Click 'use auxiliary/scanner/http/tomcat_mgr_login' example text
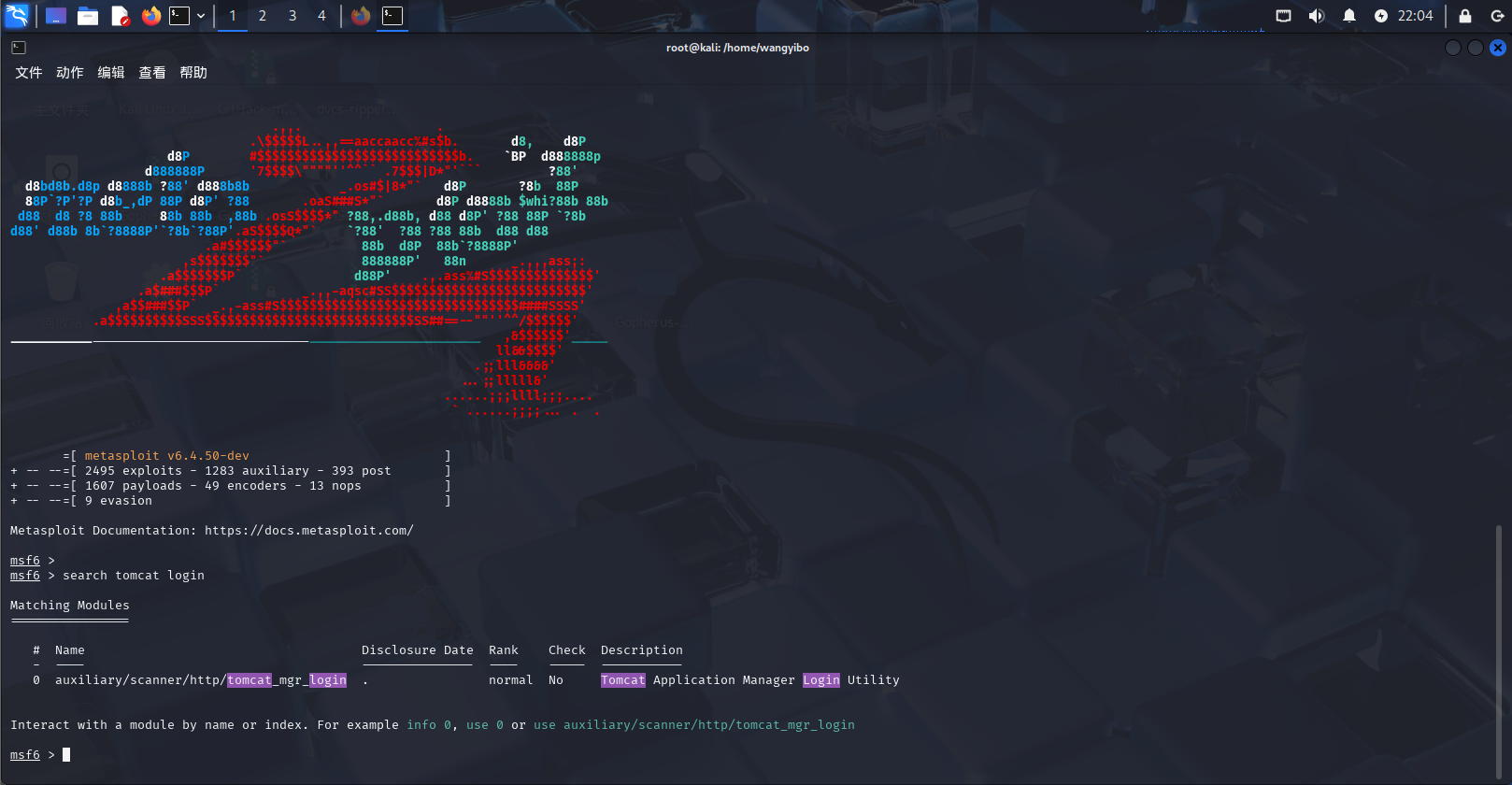This screenshot has width=1512, height=785. pos(694,725)
